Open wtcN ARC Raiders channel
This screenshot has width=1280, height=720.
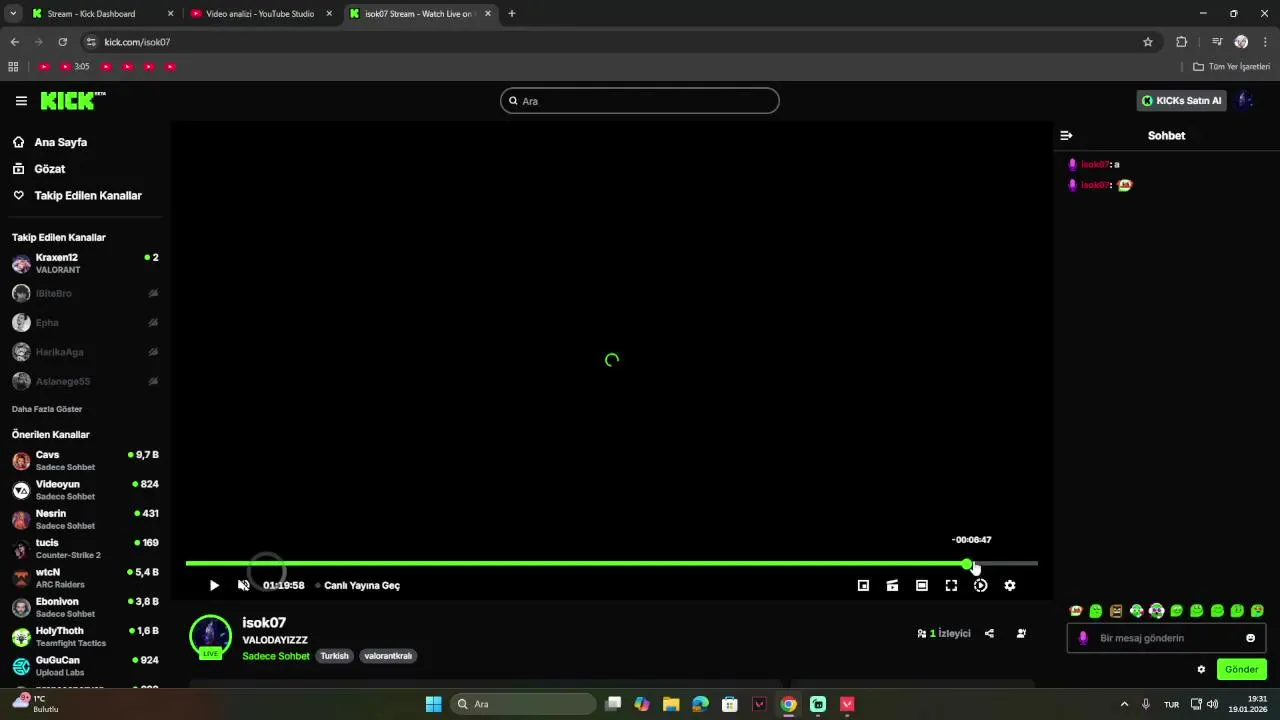85,578
